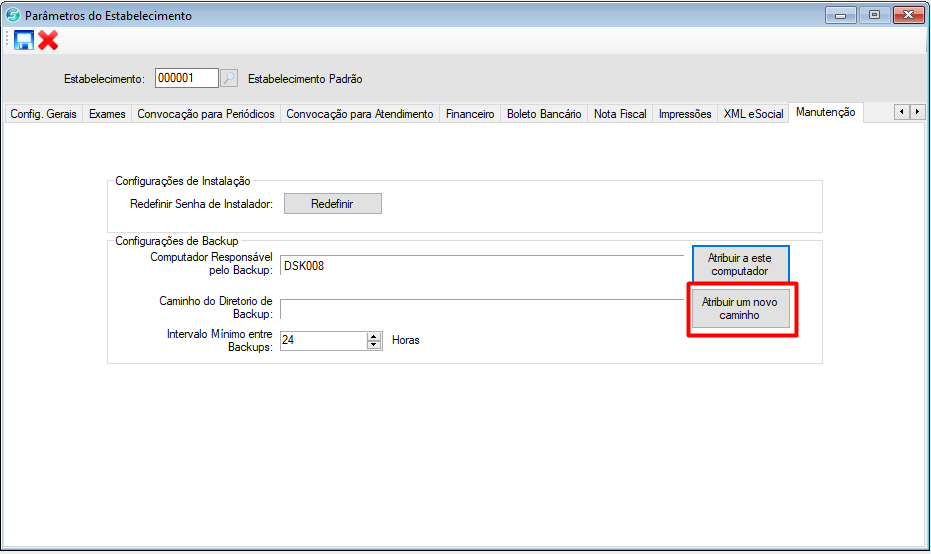Click the Caminho do Diretorio de Backup field
The image size is (931, 554).
(x=480, y=308)
